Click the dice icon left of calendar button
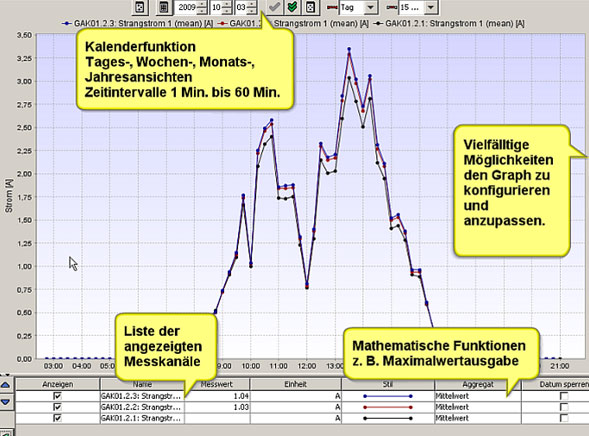Viewport: 589px width, 436px height. pyautogui.click(x=139, y=7)
